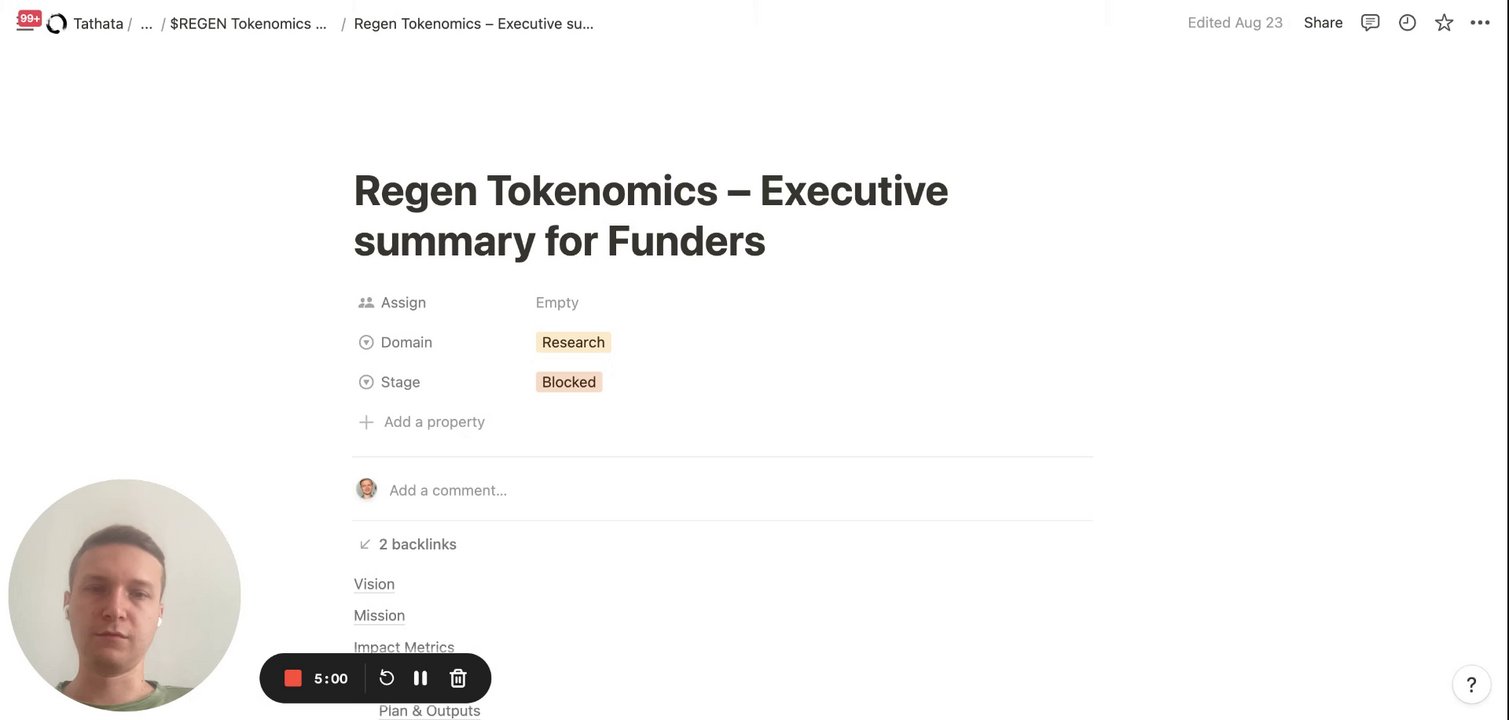This screenshot has height=720, width=1509.
Task: Open the Domain Research tag dropdown
Action: click(x=573, y=342)
